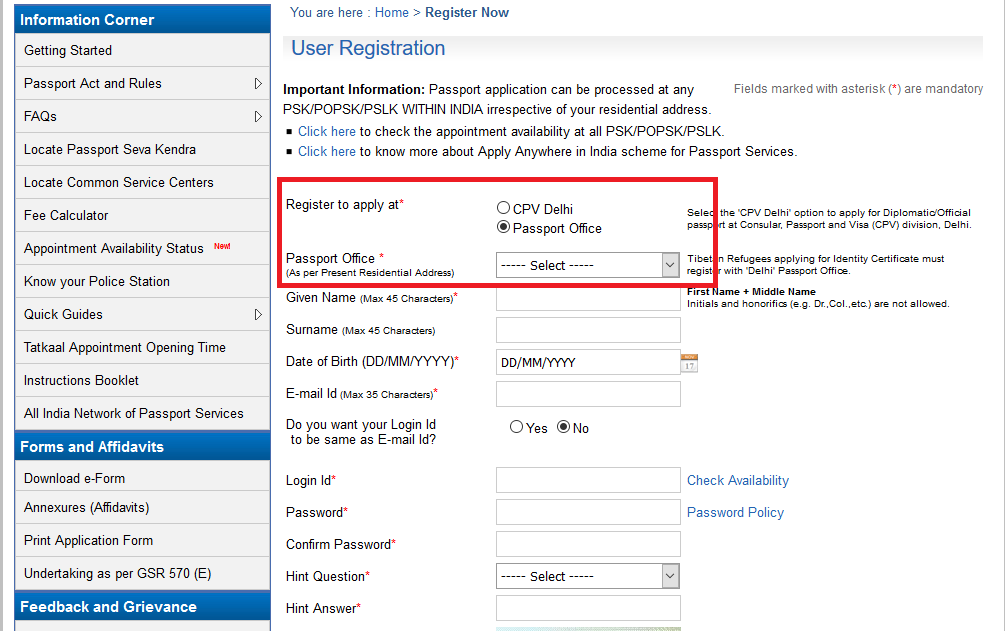Open Locate Passport Seva Kendra
Image resolution: width=1005 pixels, height=631 pixels.
(x=108, y=149)
